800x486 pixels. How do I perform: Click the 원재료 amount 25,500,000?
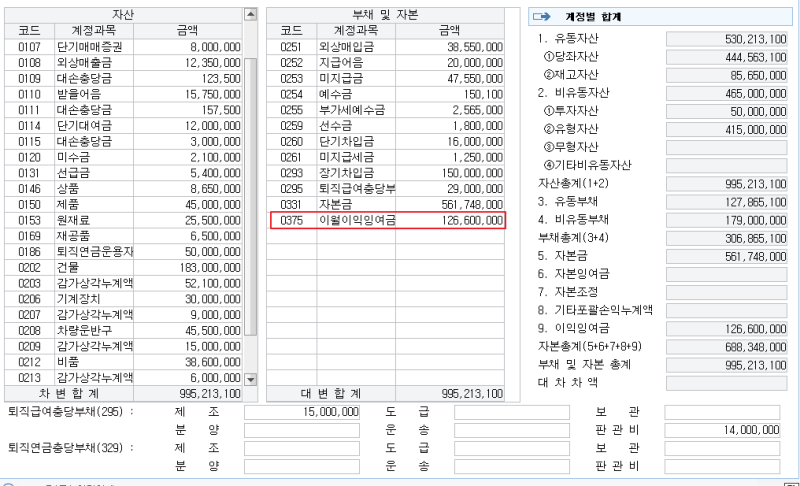tap(213, 221)
